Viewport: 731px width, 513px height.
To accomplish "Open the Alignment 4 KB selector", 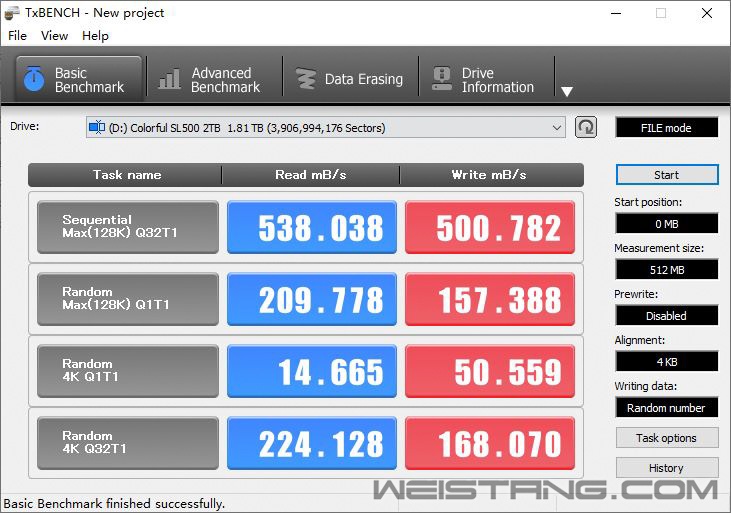I will tap(666, 362).
